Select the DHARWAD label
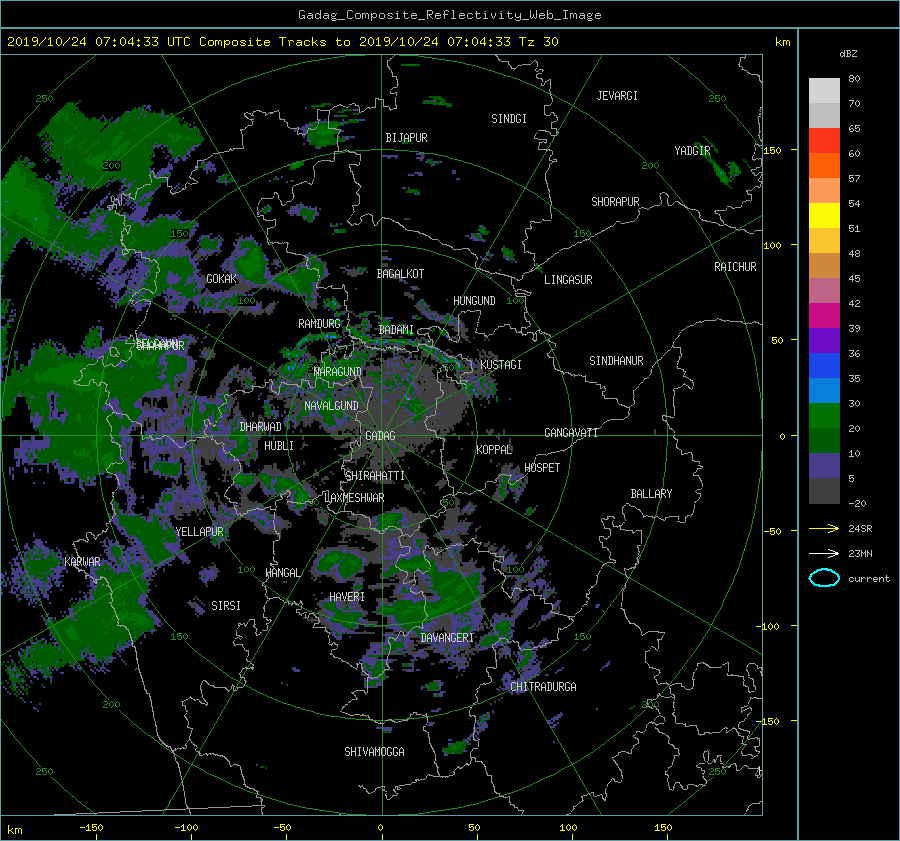The height and width of the screenshot is (841, 900). click(x=261, y=427)
